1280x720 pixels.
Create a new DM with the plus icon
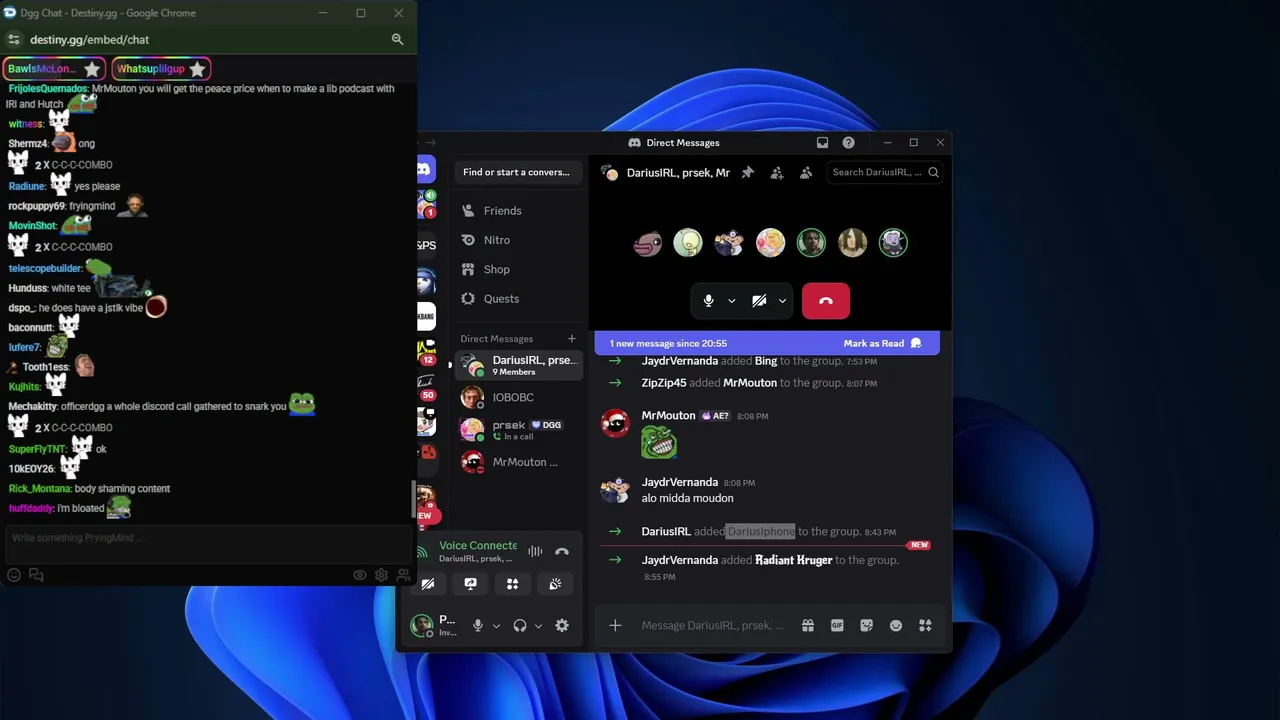pos(571,339)
